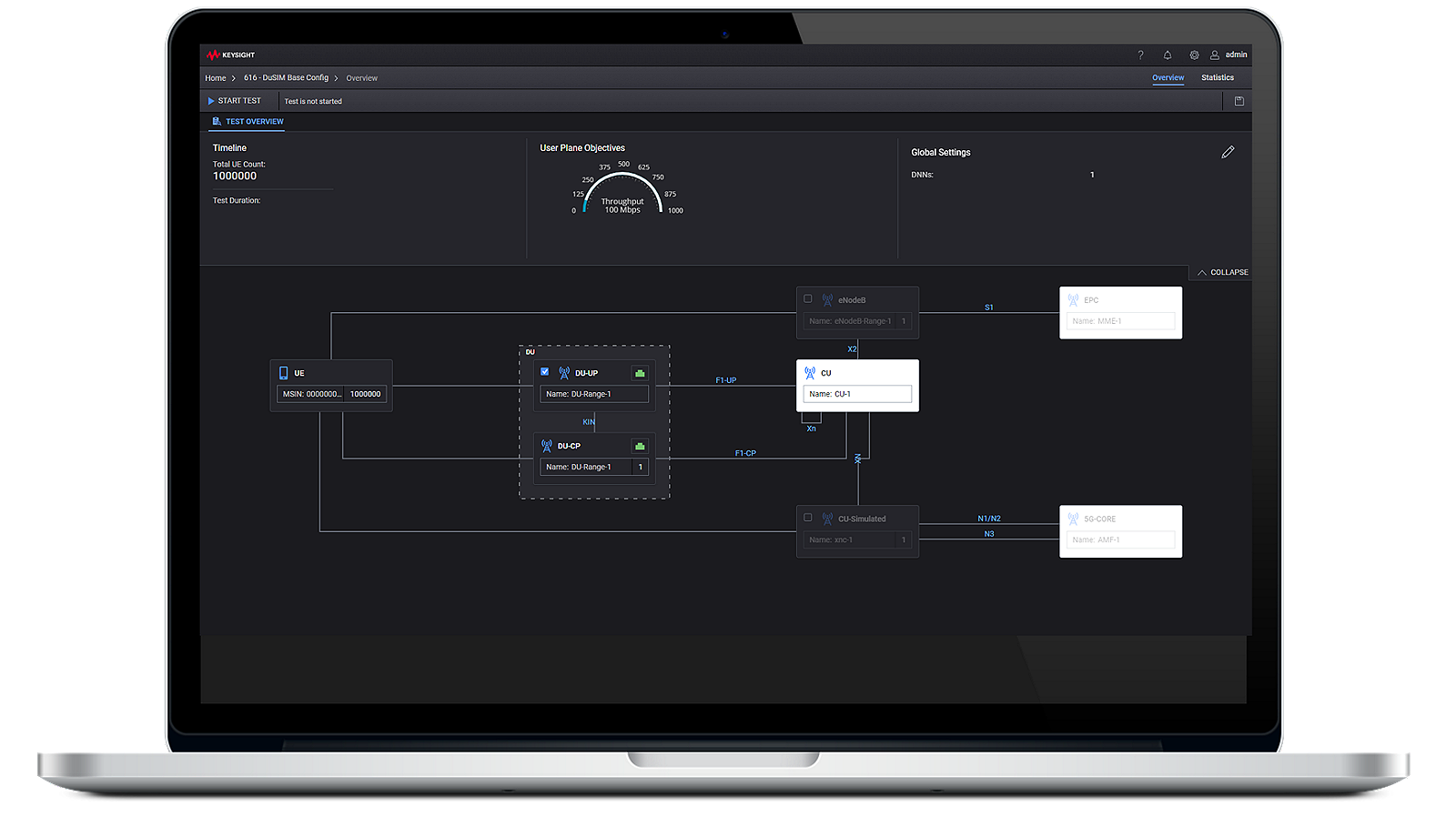The width and height of the screenshot is (1456, 817).
Task: Click the F1-UP interface link
Action: click(x=725, y=380)
